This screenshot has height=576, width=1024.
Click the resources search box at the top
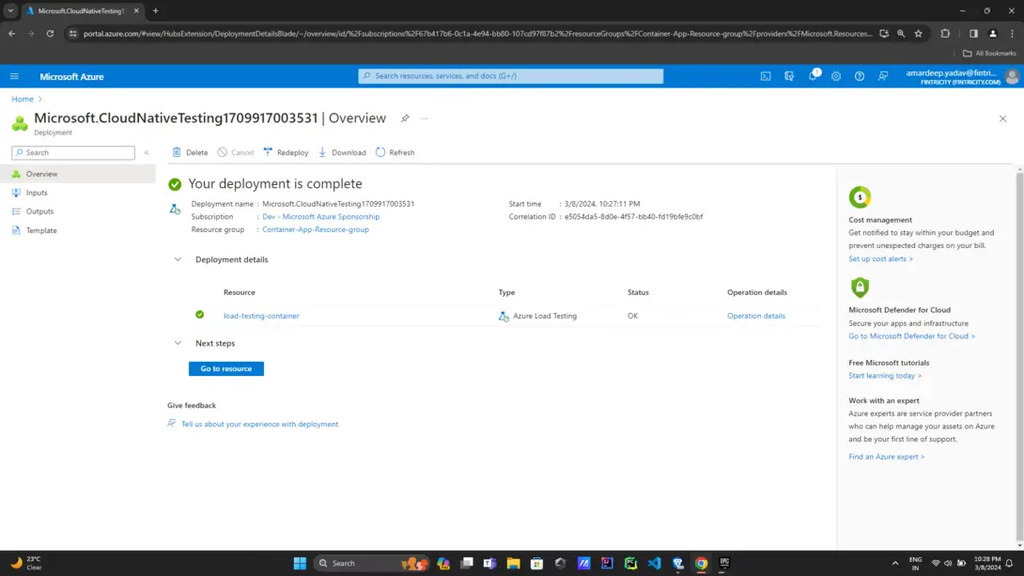tap(512, 76)
